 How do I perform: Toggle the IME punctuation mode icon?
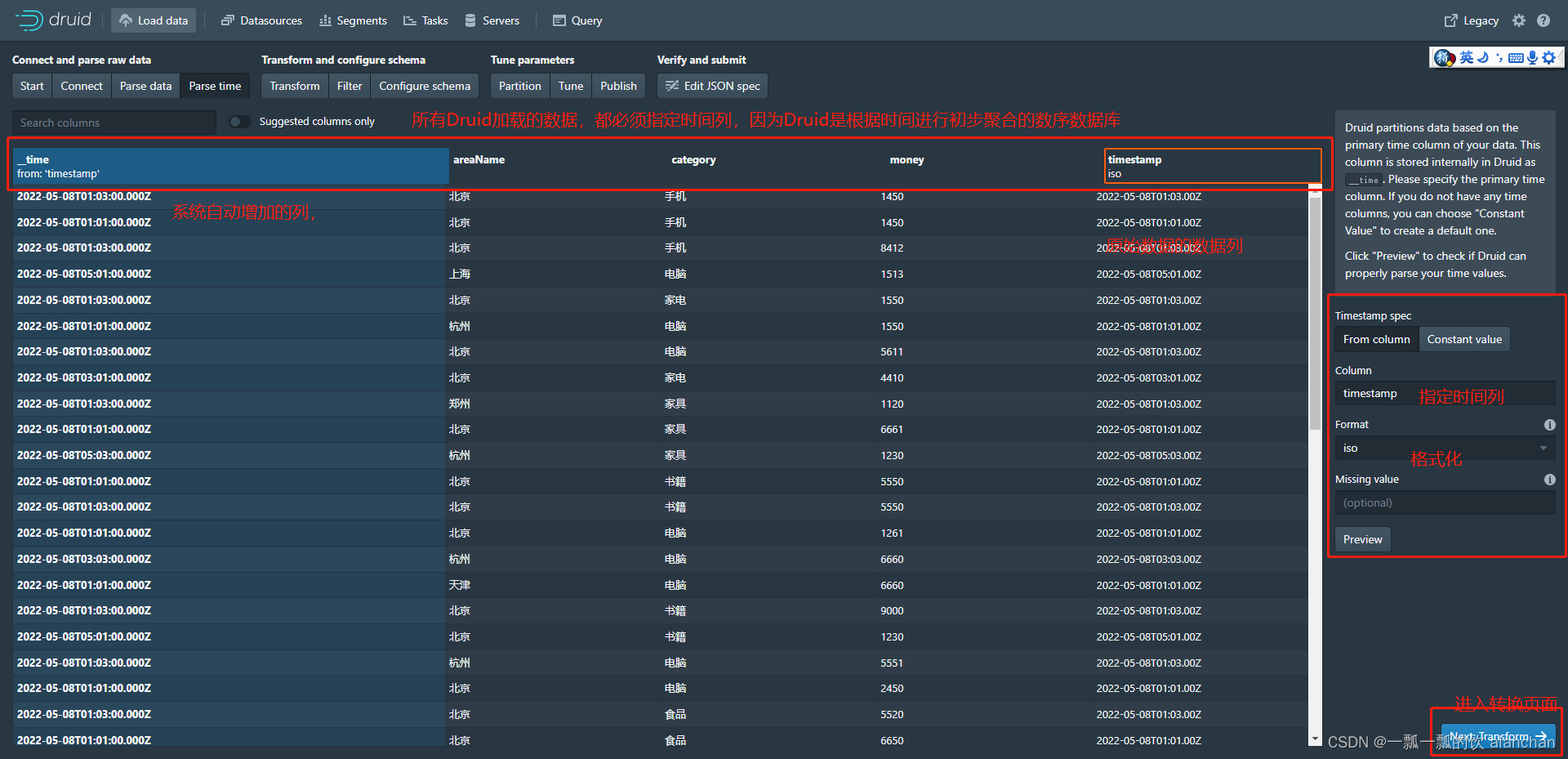point(1499,57)
